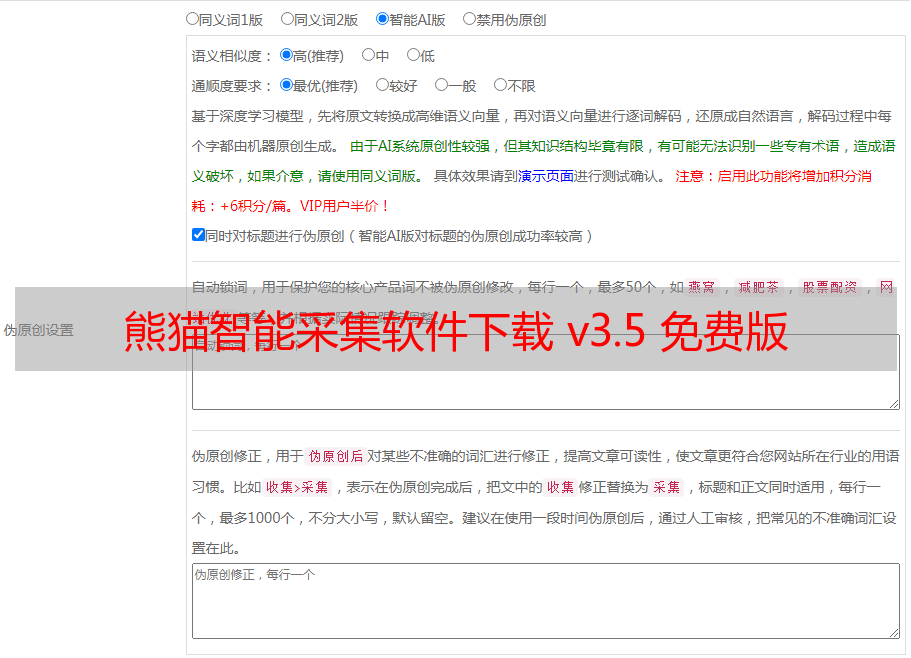Click the 股票配资 example tag
Image resolution: width=911 pixels, height=658 pixels.
[830, 287]
